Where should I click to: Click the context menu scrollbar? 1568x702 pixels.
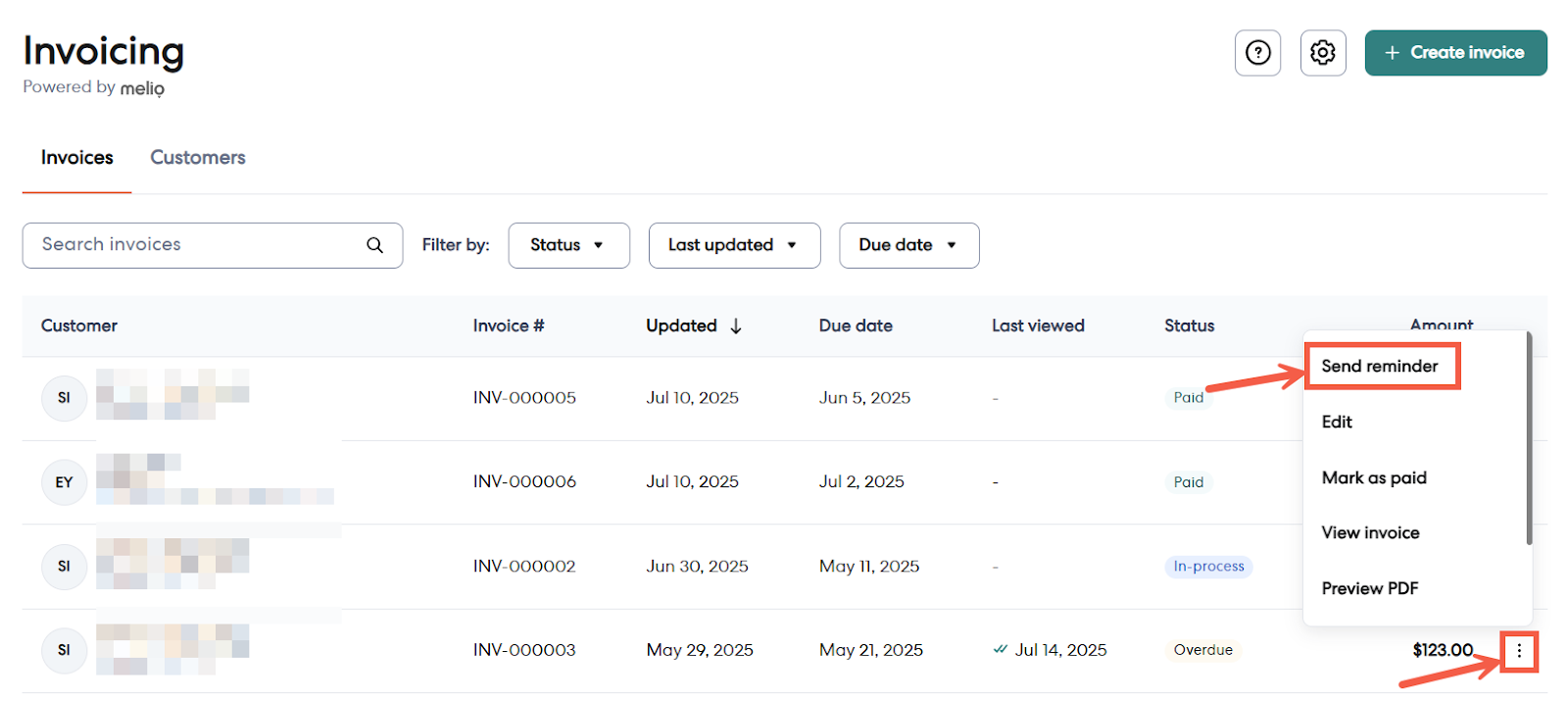tap(1529, 438)
